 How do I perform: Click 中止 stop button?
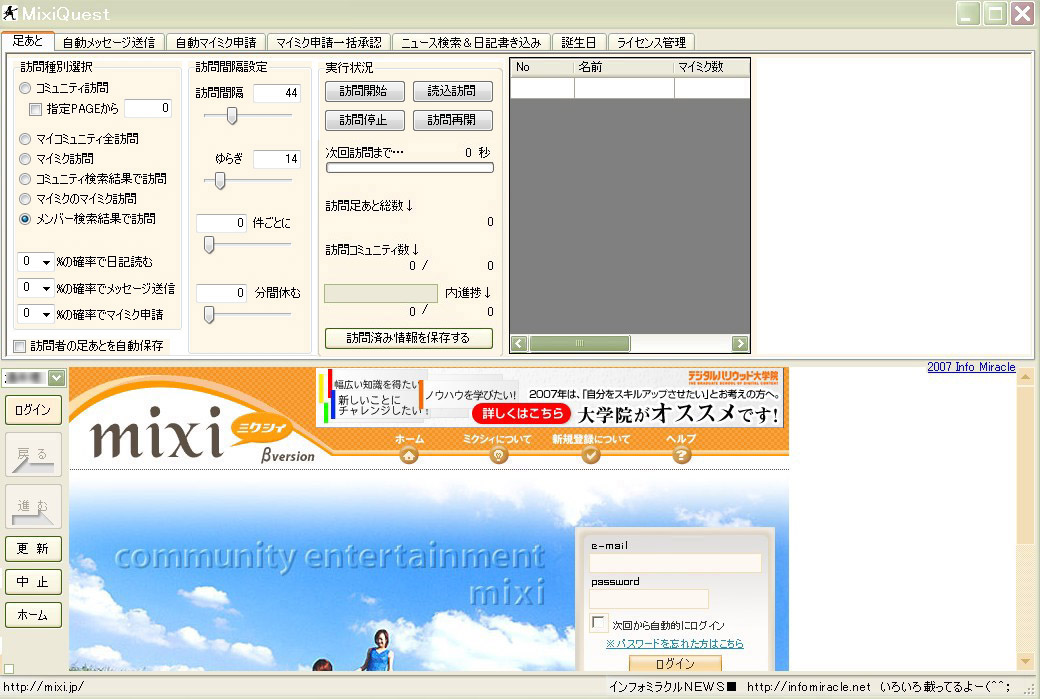pyautogui.click(x=33, y=582)
